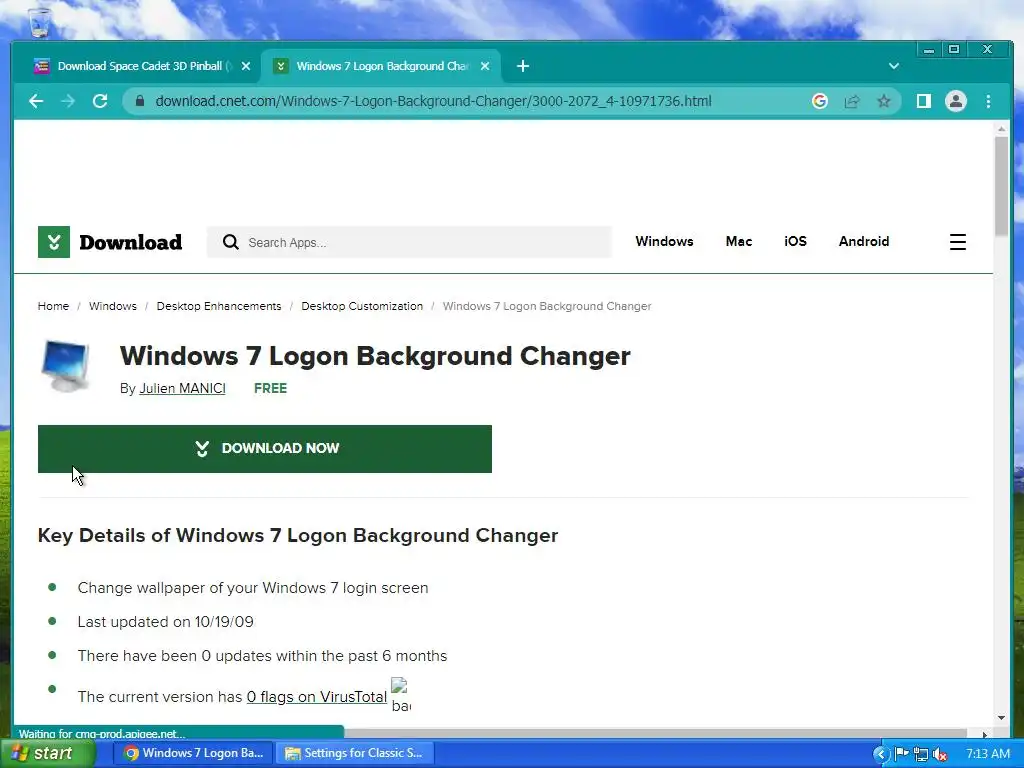
Task: Click the network icon in system tray
Action: (921, 754)
